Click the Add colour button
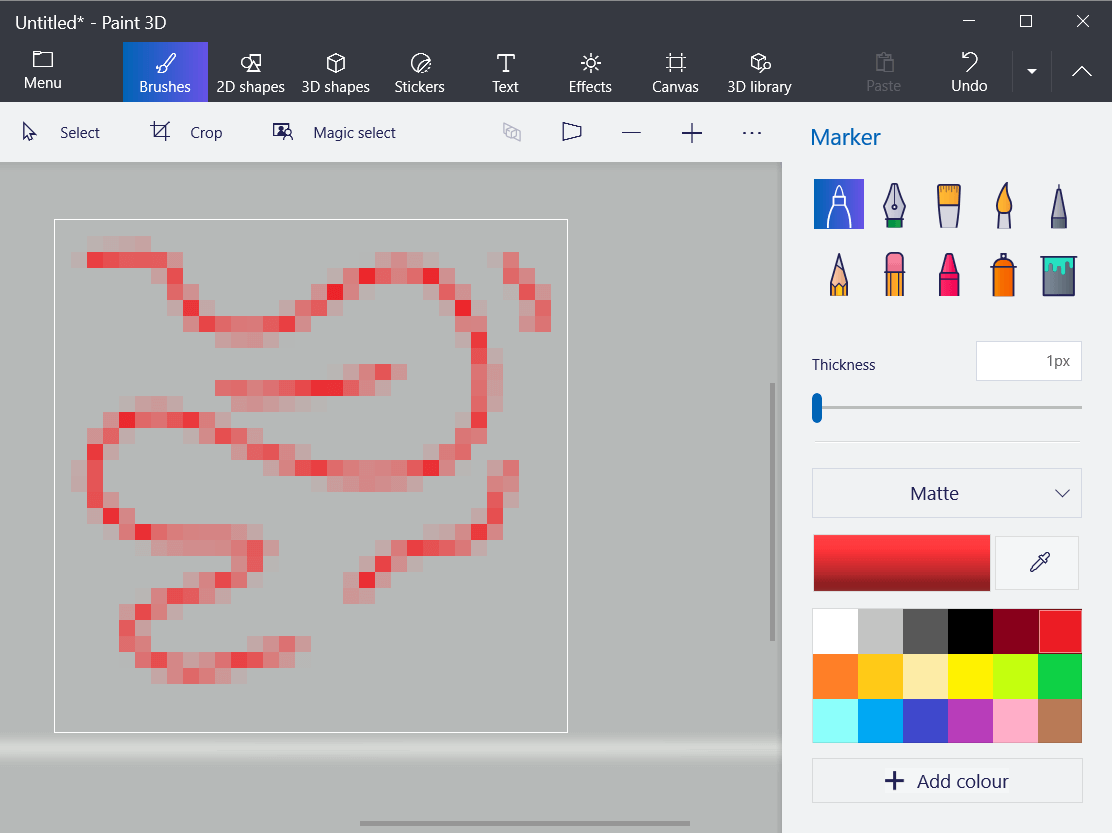Image resolution: width=1112 pixels, height=833 pixels. (946, 780)
